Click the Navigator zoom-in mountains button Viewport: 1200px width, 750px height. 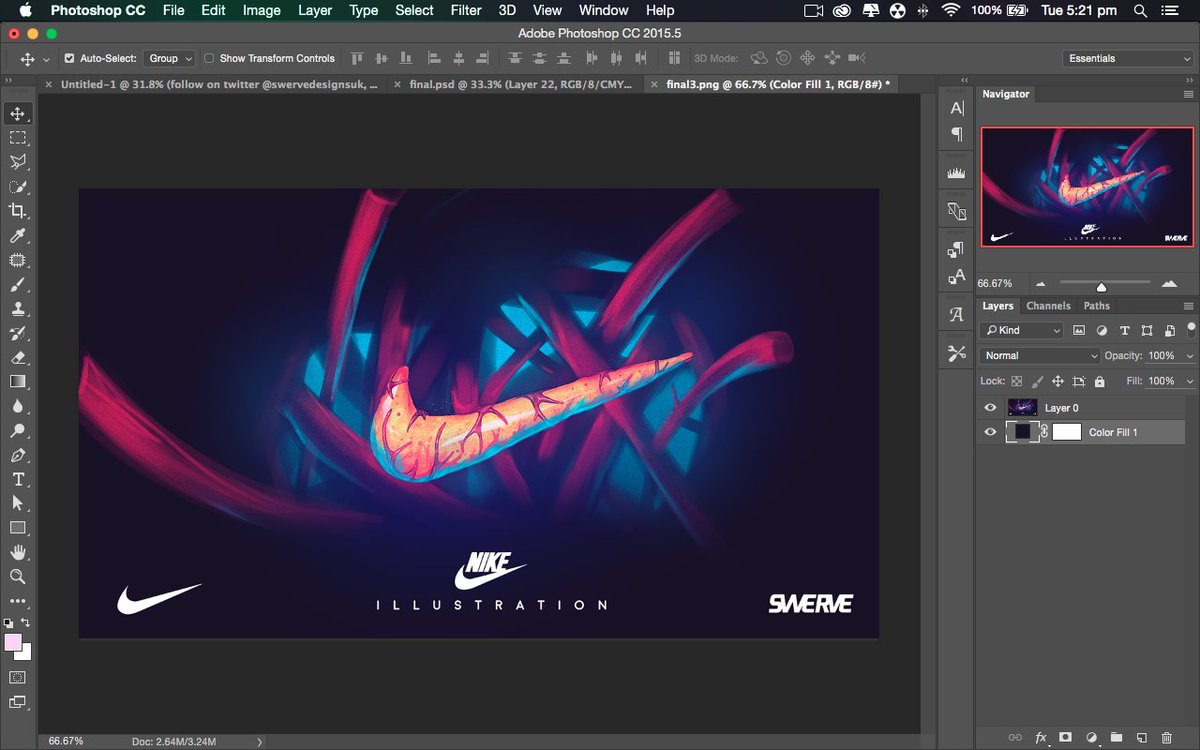1170,284
